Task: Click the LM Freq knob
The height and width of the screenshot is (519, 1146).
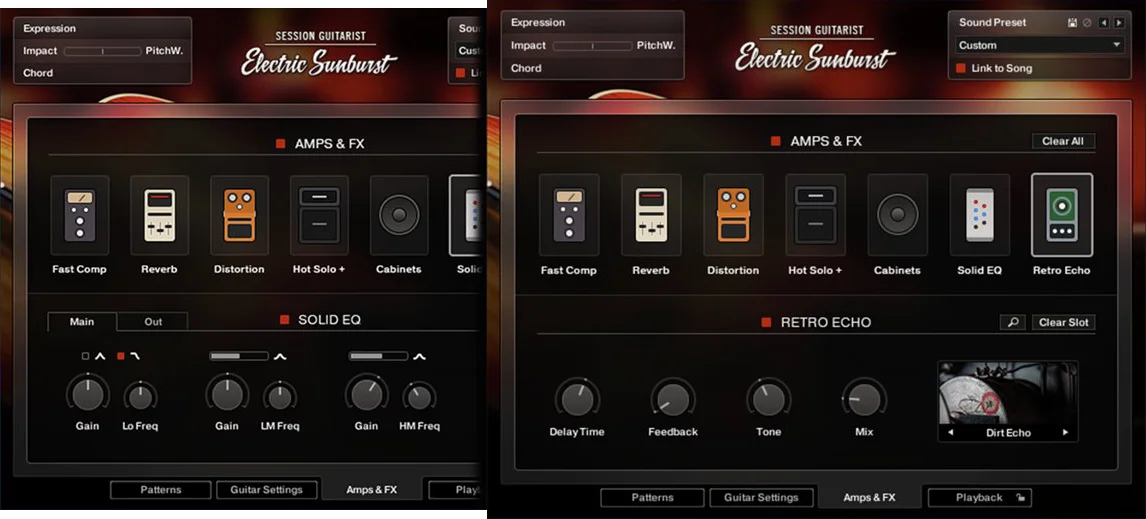Action: pyautogui.click(x=280, y=398)
